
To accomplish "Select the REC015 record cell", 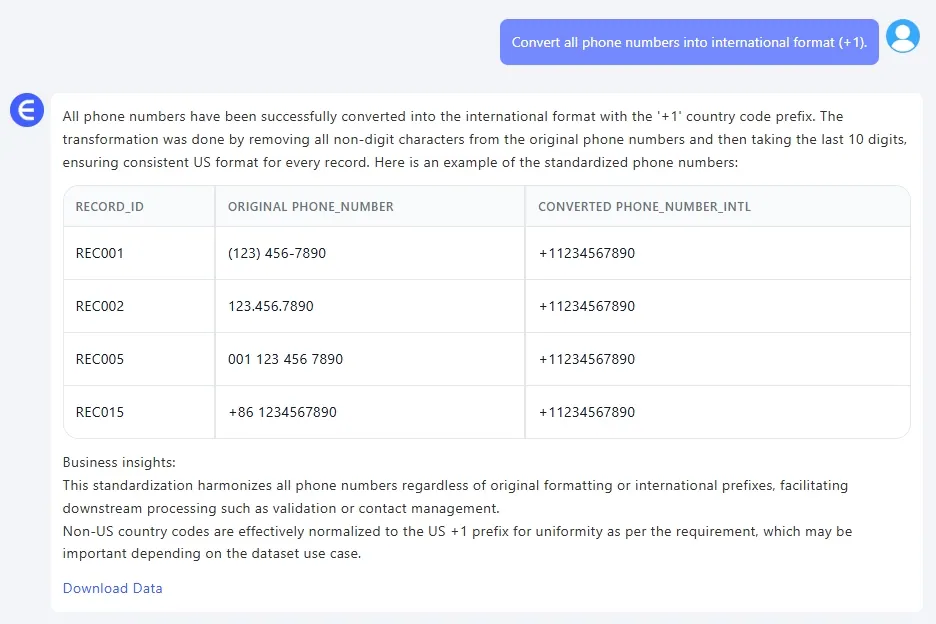I will [100, 412].
